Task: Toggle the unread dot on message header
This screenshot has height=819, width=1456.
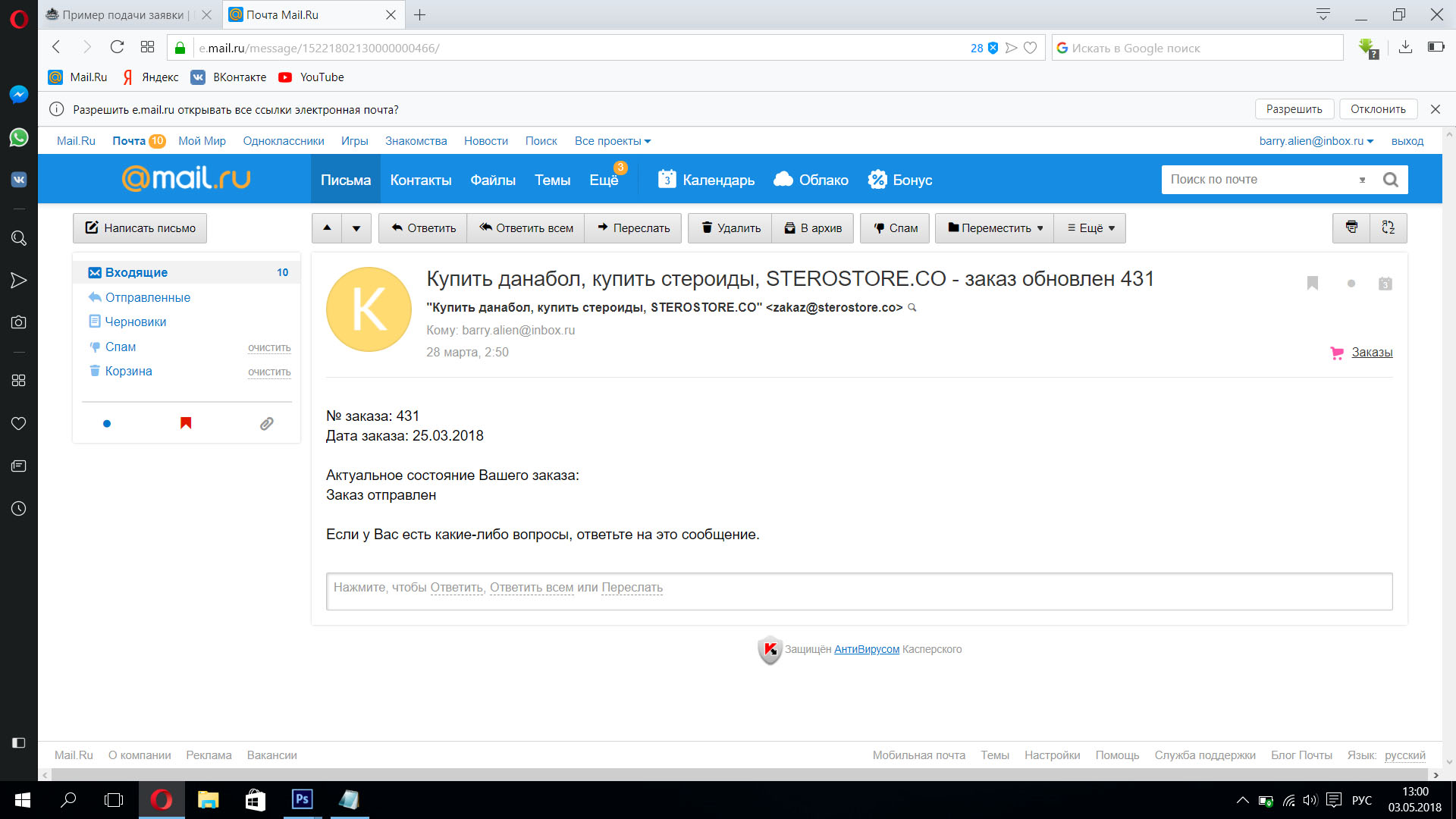Action: coord(1351,284)
